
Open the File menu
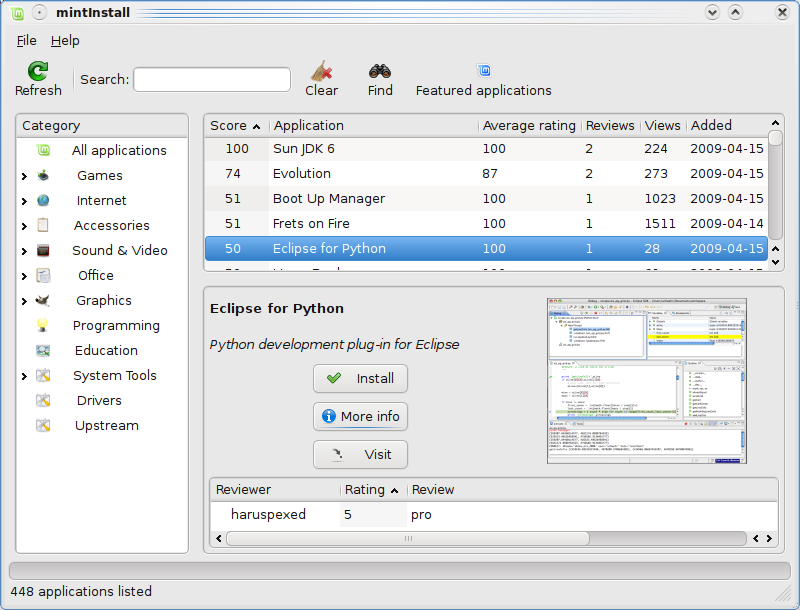point(26,41)
